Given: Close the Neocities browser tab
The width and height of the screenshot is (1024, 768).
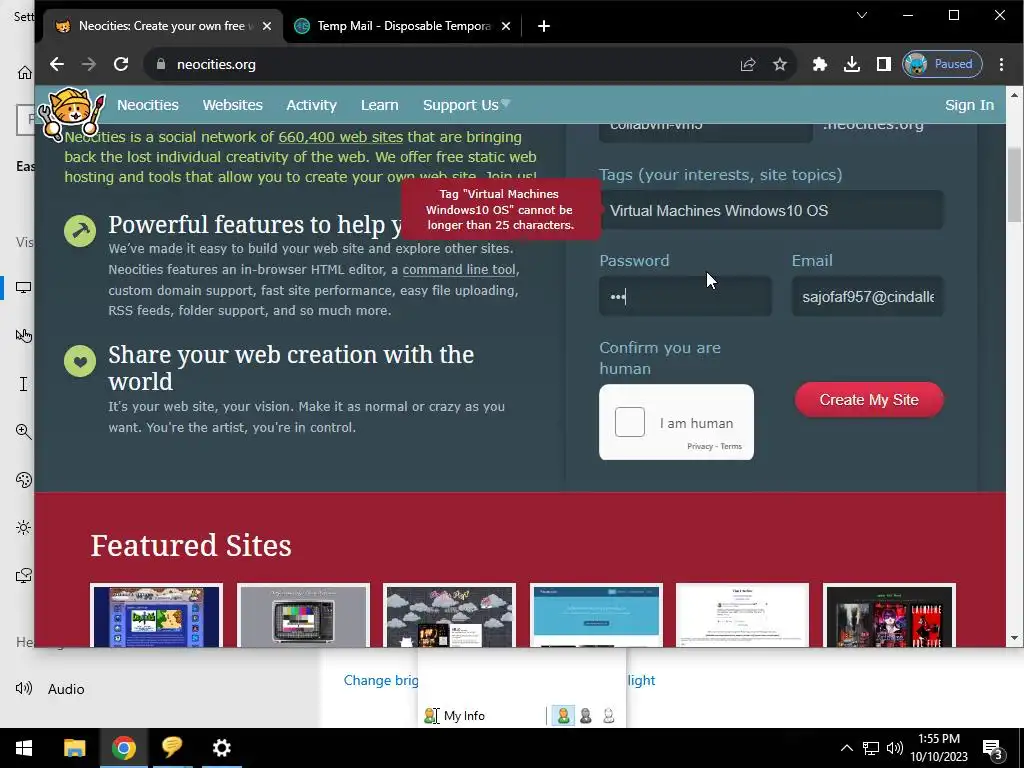Looking at the screenshot, I should pos(266,26).
